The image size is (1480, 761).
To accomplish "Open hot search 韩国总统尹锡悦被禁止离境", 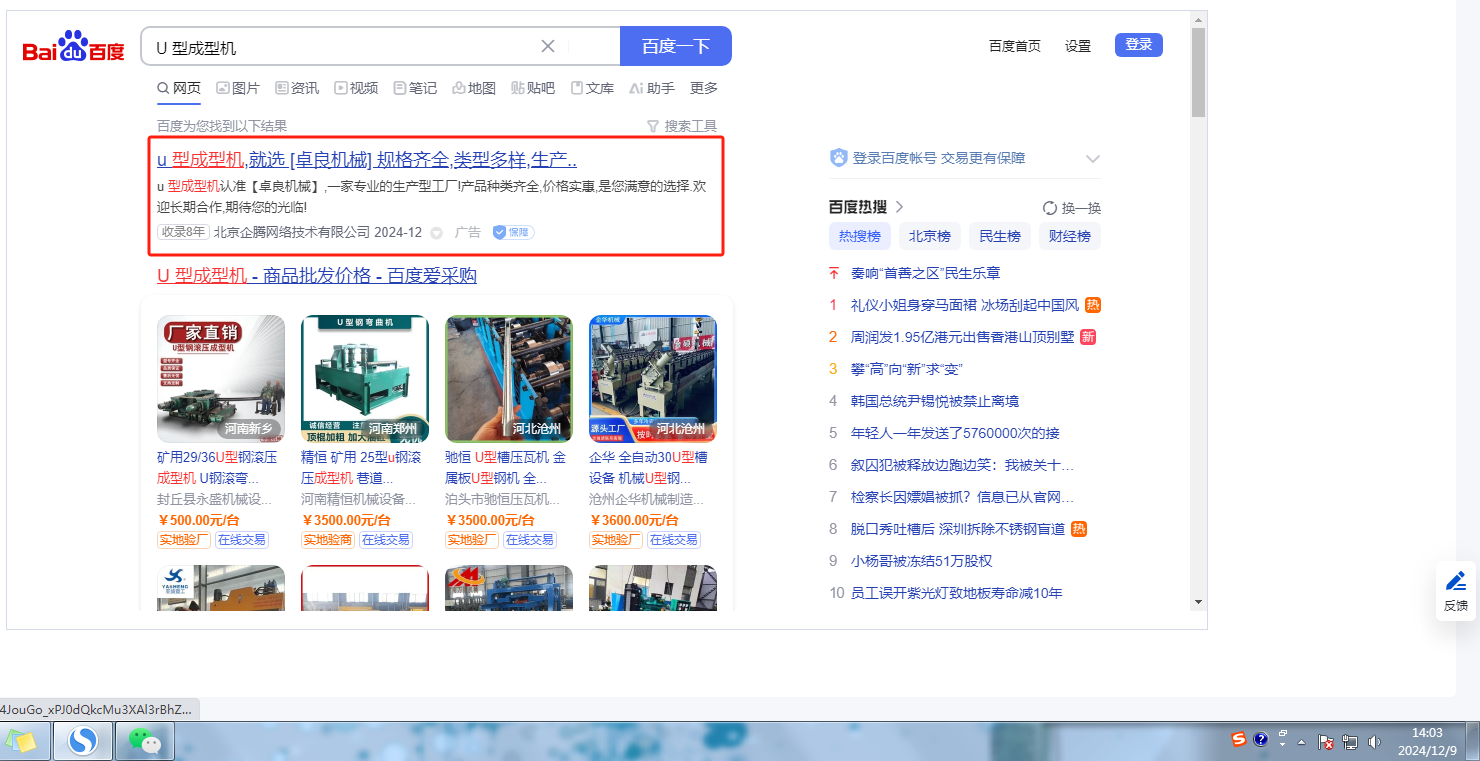I will pyautogui.click(x=935, y=401).
